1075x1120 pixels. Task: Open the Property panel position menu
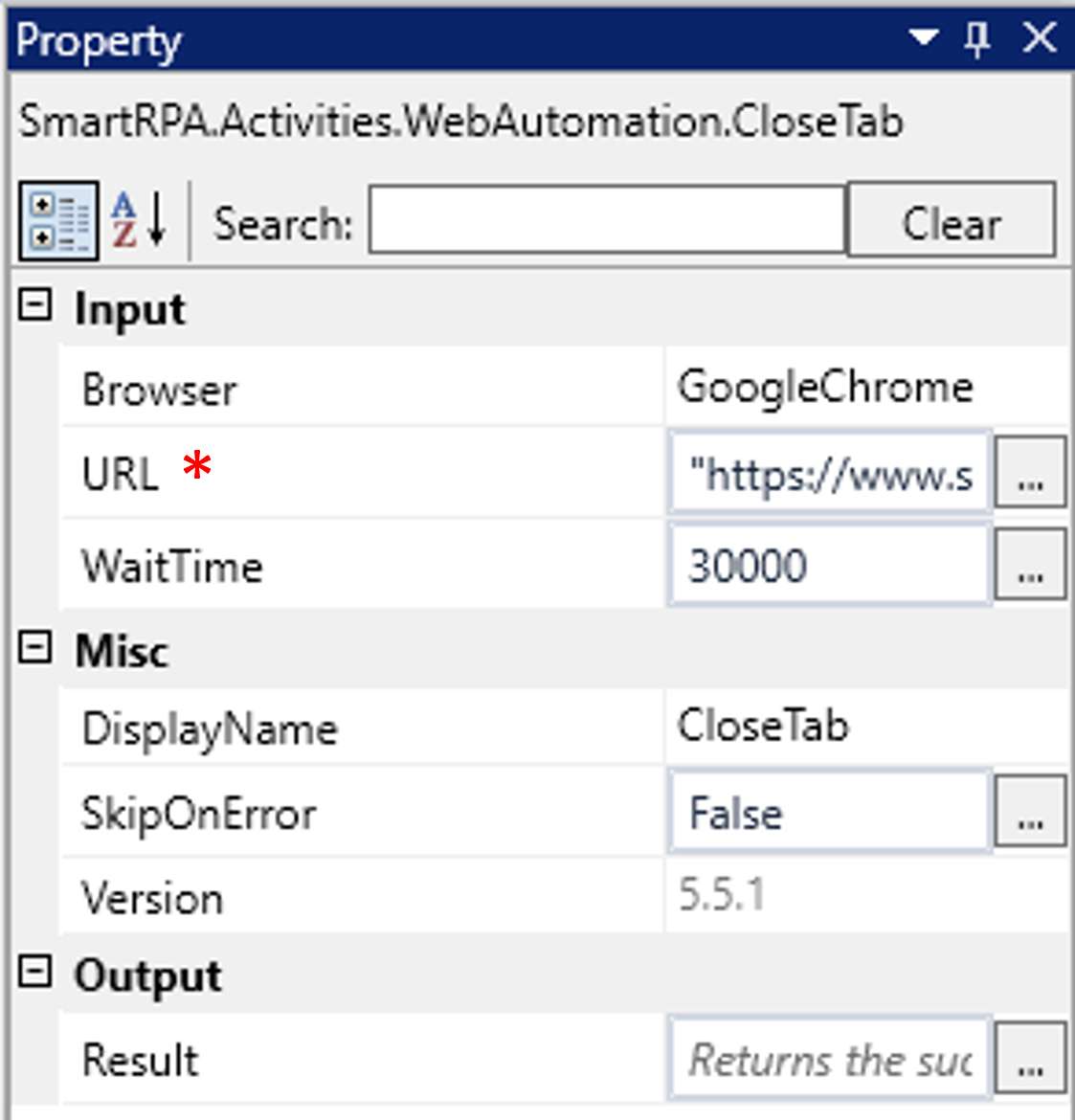[x=921, y=40]
